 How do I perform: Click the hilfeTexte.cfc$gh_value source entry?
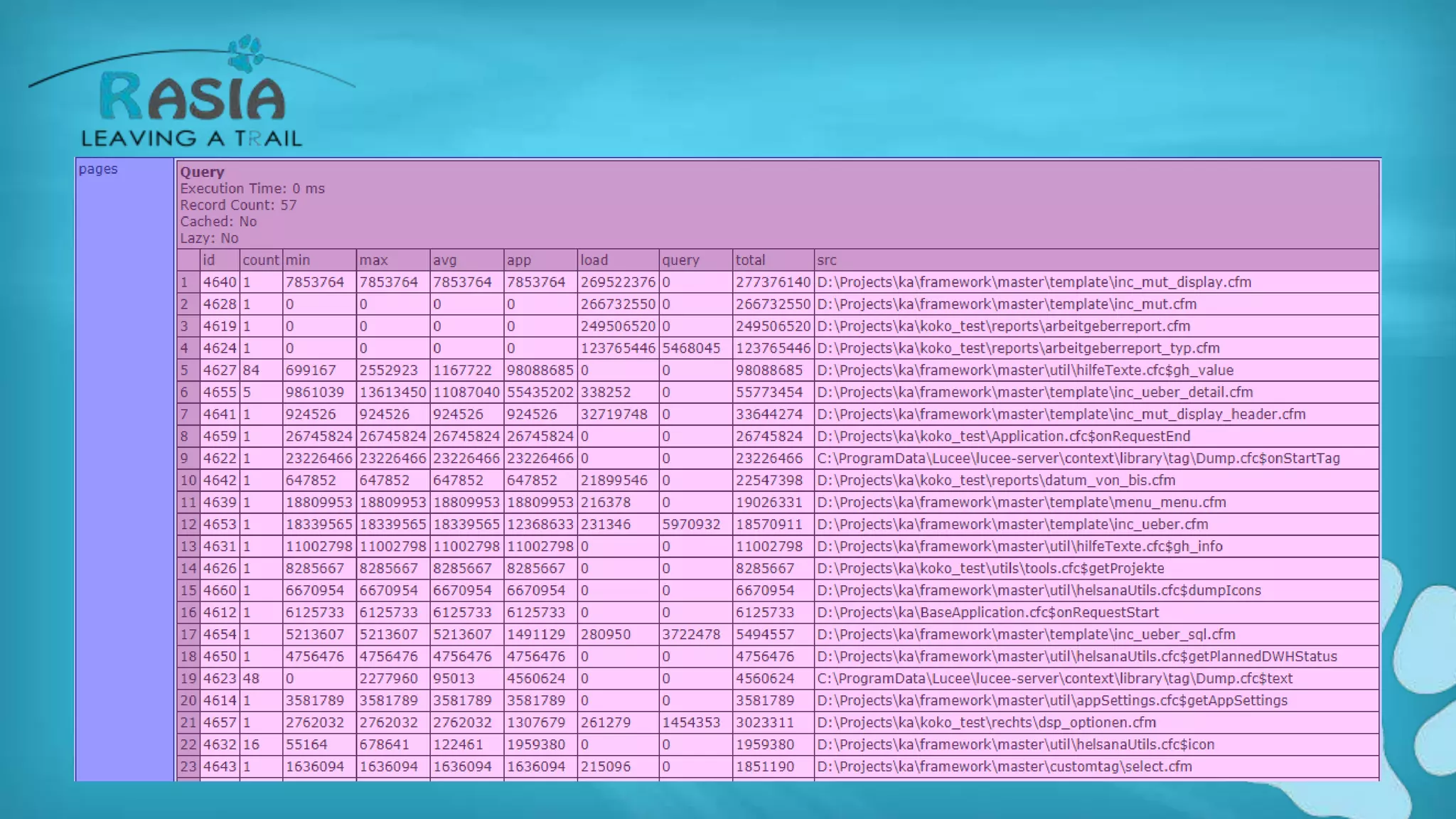1025,370
